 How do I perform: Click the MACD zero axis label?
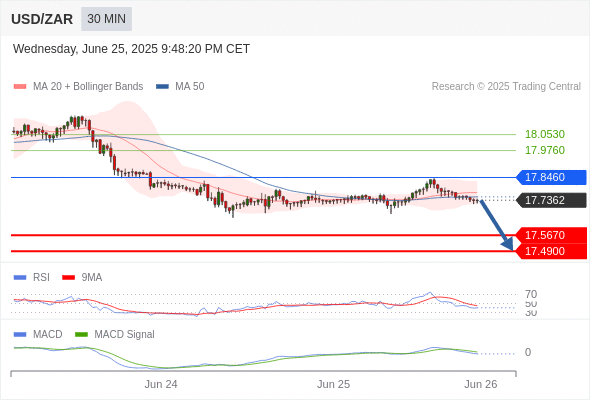[x=528, y=353]
